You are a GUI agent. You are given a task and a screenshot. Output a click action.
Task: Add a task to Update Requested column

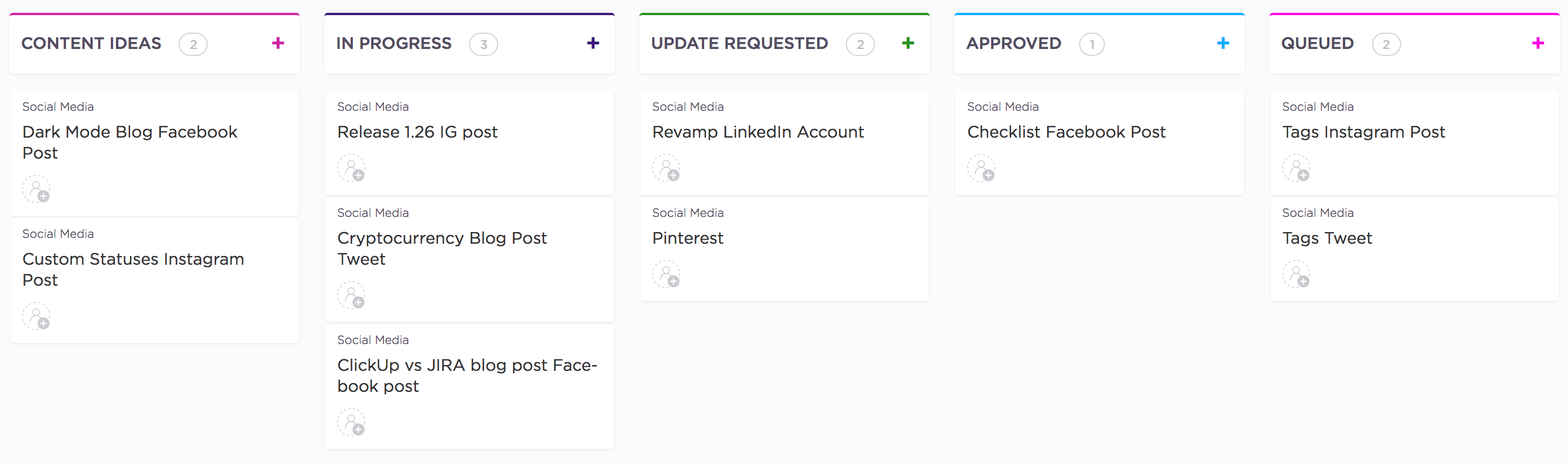(908, 43)
